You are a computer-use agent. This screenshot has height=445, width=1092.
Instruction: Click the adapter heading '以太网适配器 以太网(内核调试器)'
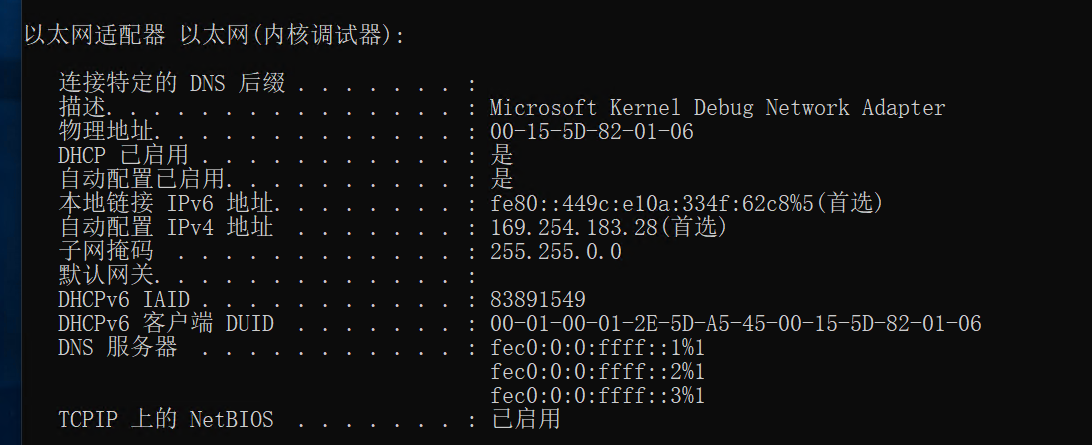pyautogui.click(x=215, y=35)
